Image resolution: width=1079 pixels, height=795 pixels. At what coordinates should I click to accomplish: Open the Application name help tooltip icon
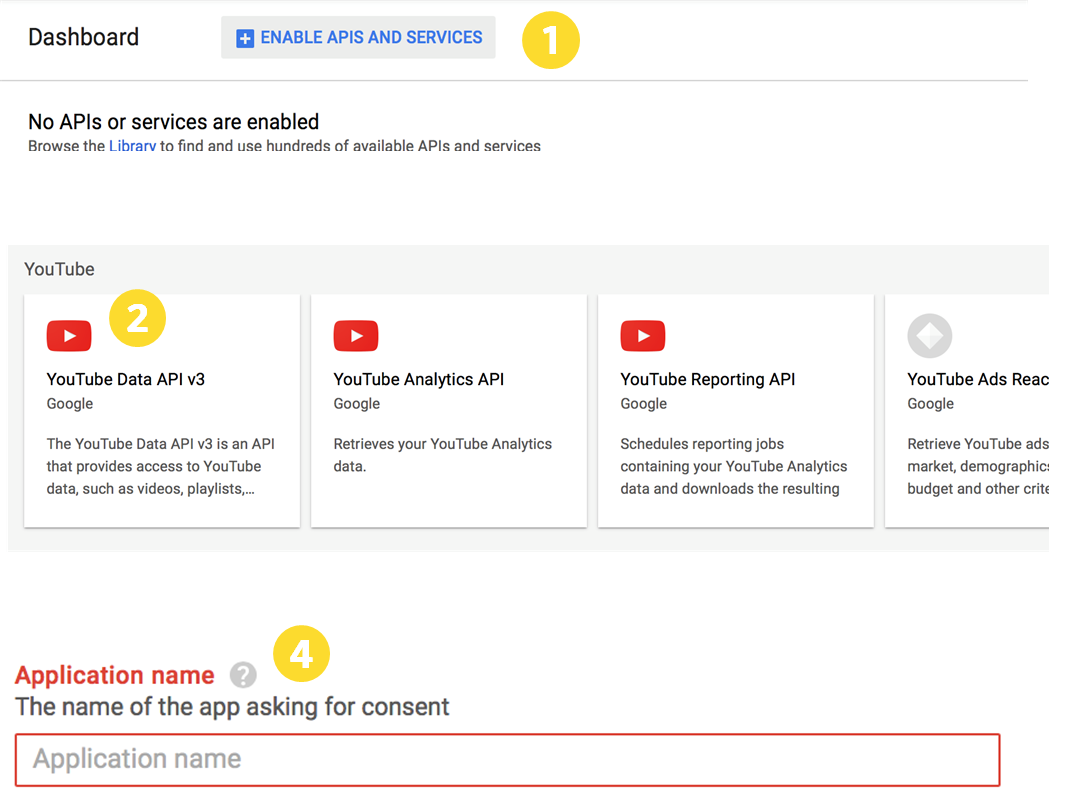tap(242, 676)
